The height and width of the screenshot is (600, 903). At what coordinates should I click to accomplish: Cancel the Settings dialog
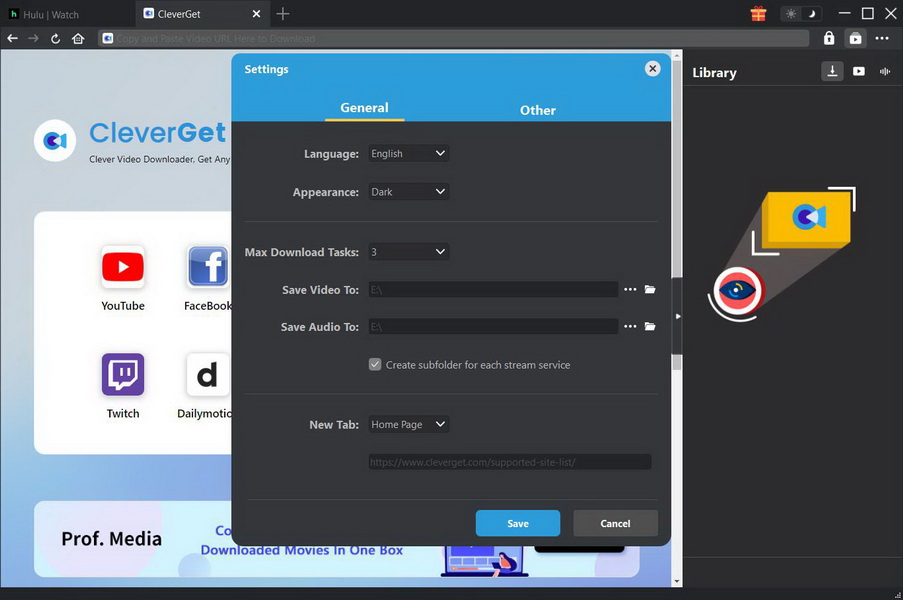pos(615,523)
